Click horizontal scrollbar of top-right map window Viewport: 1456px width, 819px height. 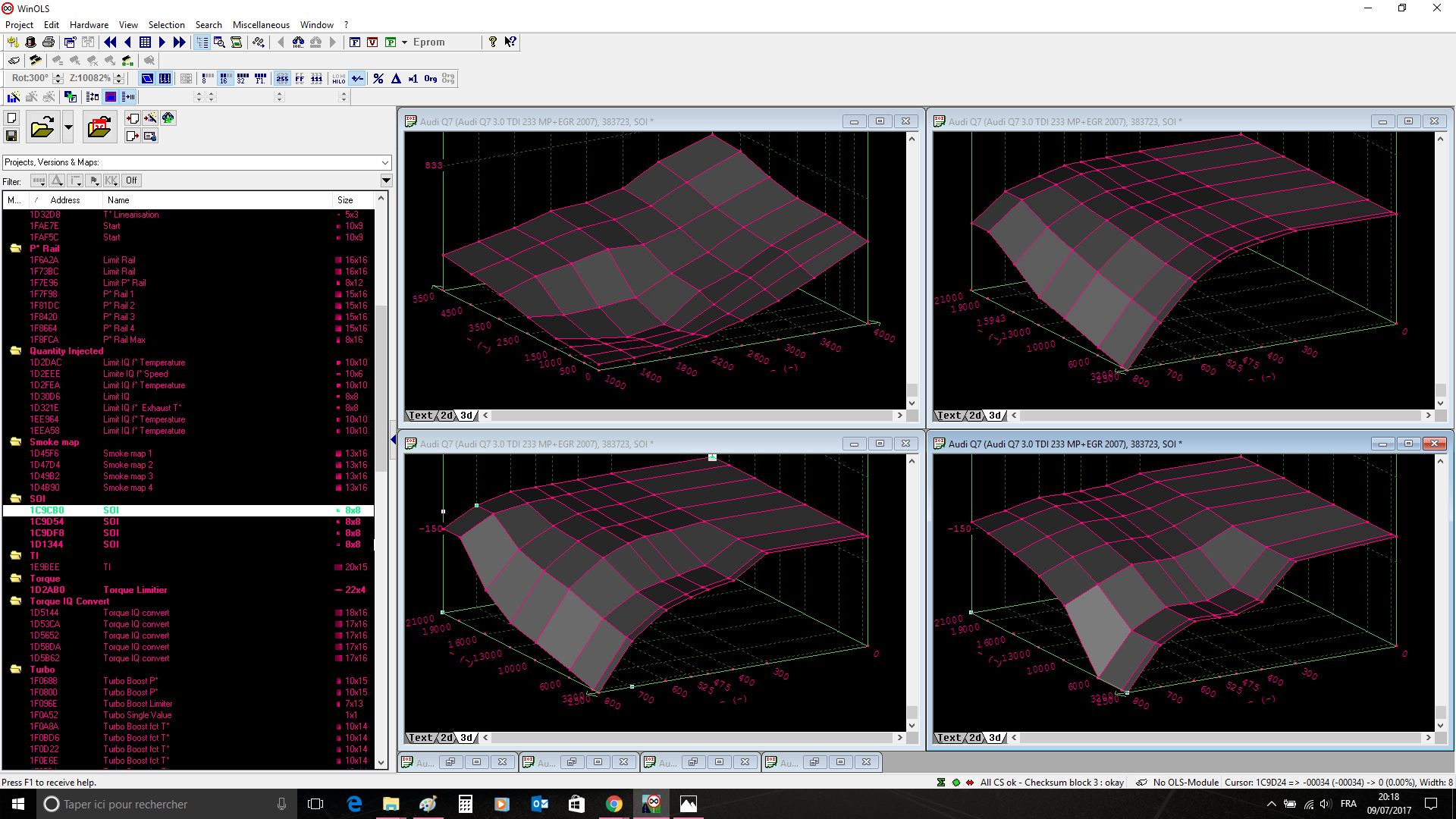1221,416
